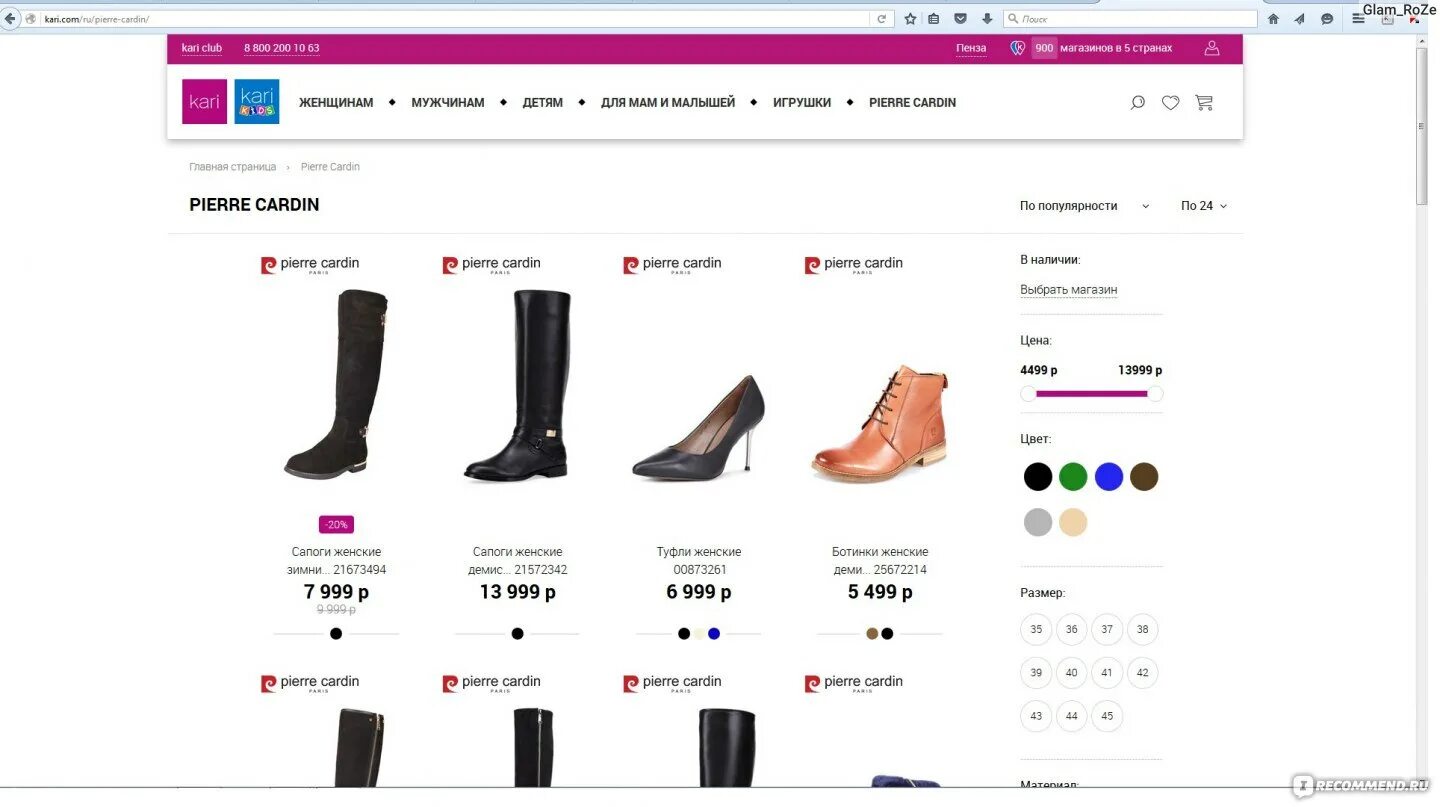This screenshot has width=1440, height=807.
Task: Select size 40 filter
Action: coord(1072,673)
